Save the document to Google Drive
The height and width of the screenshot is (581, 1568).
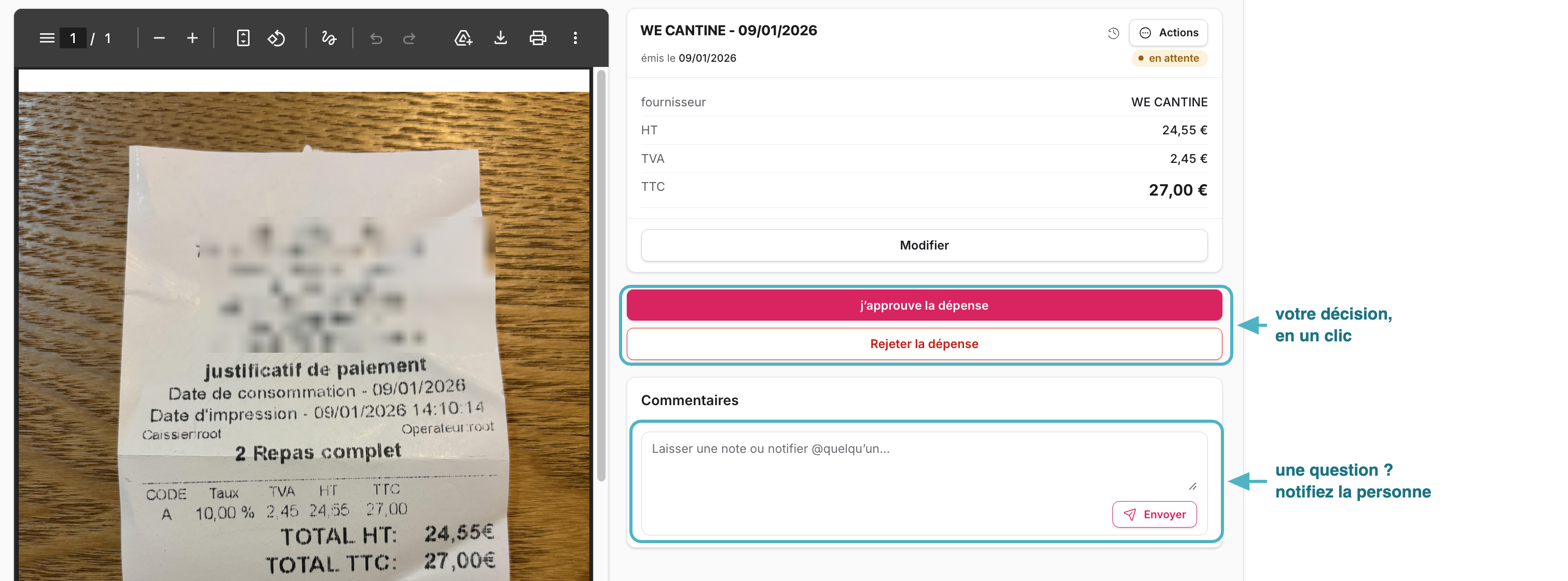pyautogui.click(x=463, y=38)
